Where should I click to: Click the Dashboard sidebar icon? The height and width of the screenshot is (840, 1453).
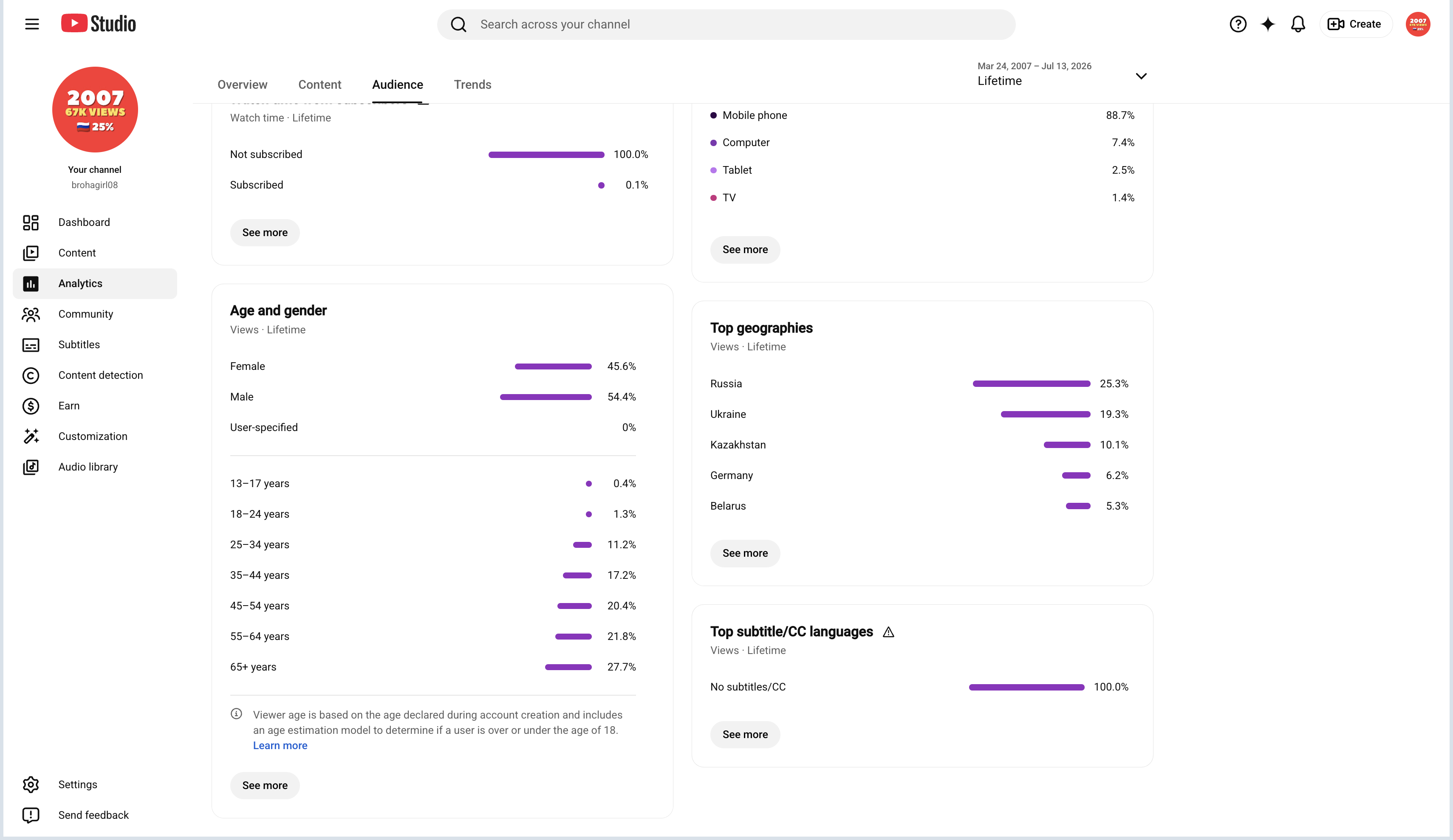pos(31,223)
